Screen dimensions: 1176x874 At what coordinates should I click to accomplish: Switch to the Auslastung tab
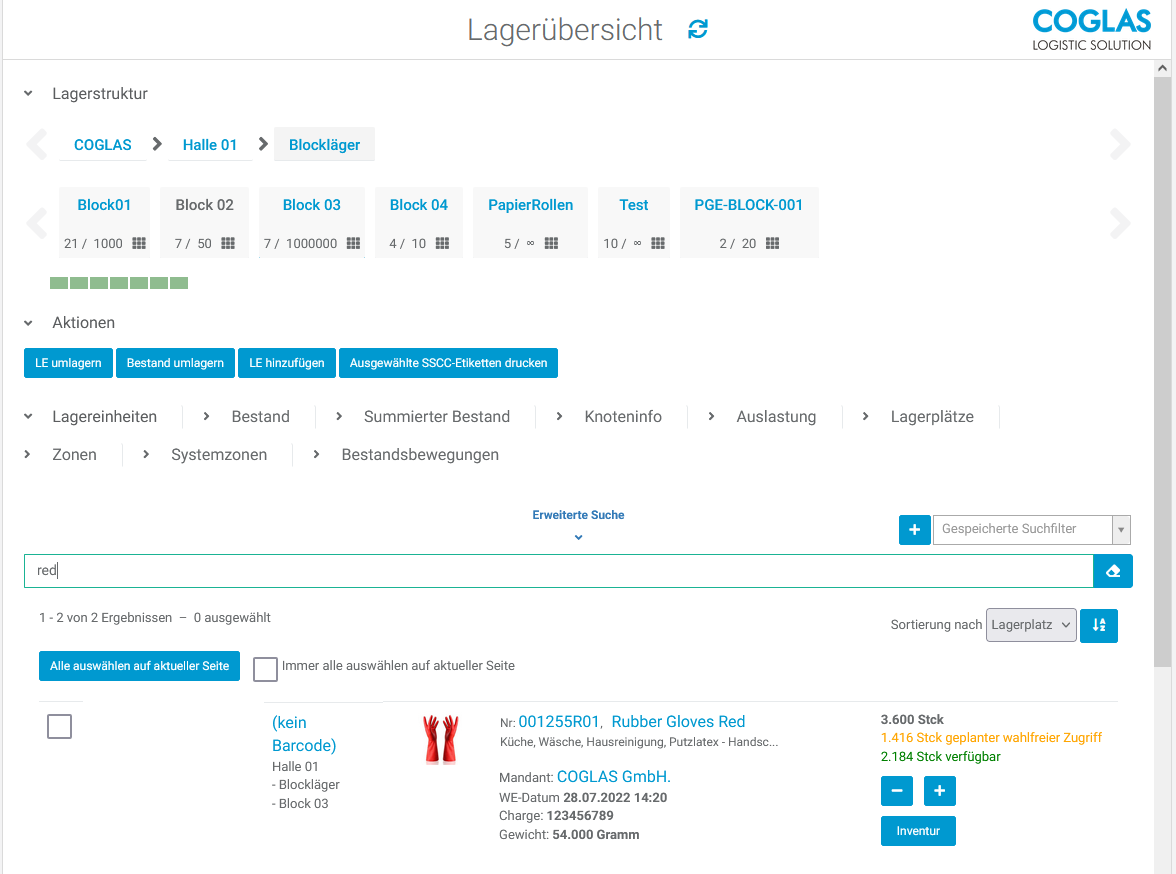776,417
